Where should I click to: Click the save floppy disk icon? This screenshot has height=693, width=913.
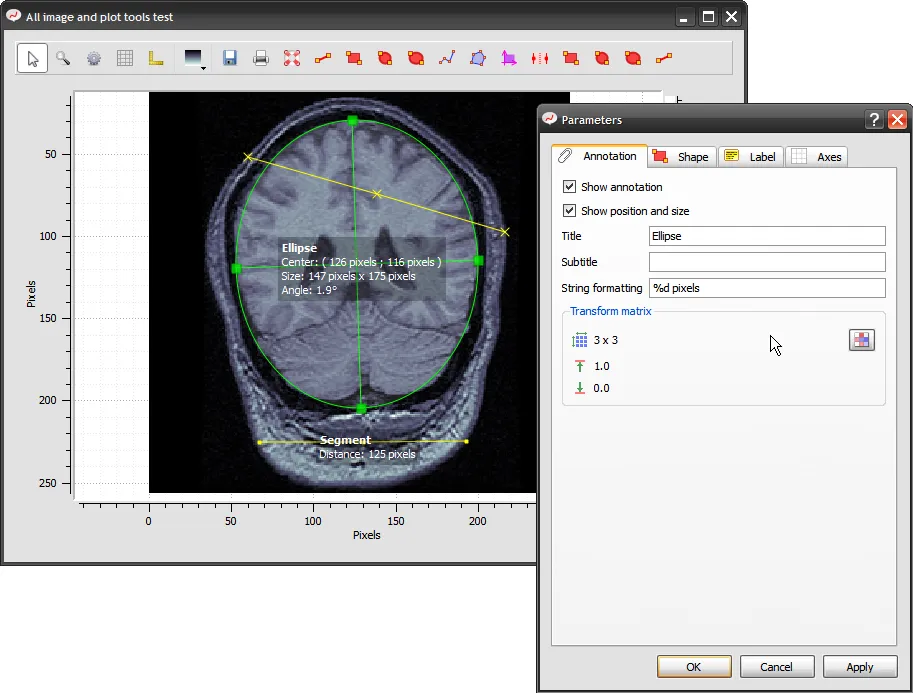pos(230,59)
